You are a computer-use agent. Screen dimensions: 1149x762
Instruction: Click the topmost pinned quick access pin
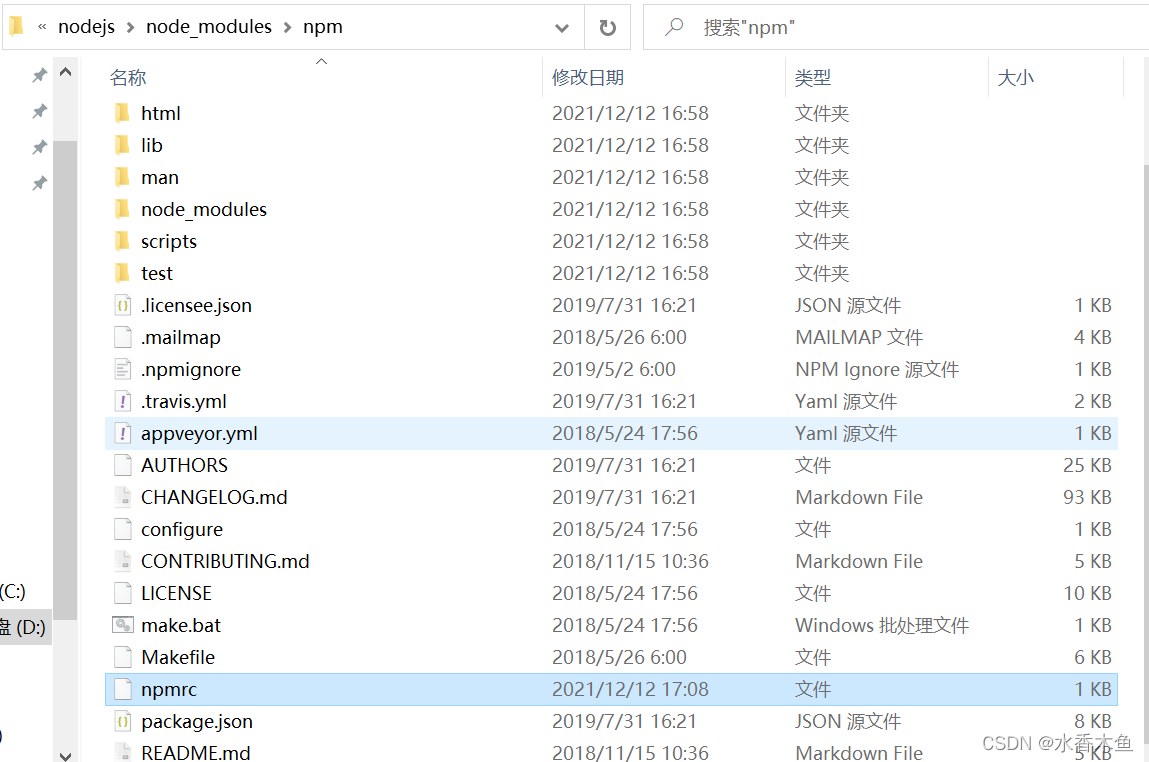[40, 75]
